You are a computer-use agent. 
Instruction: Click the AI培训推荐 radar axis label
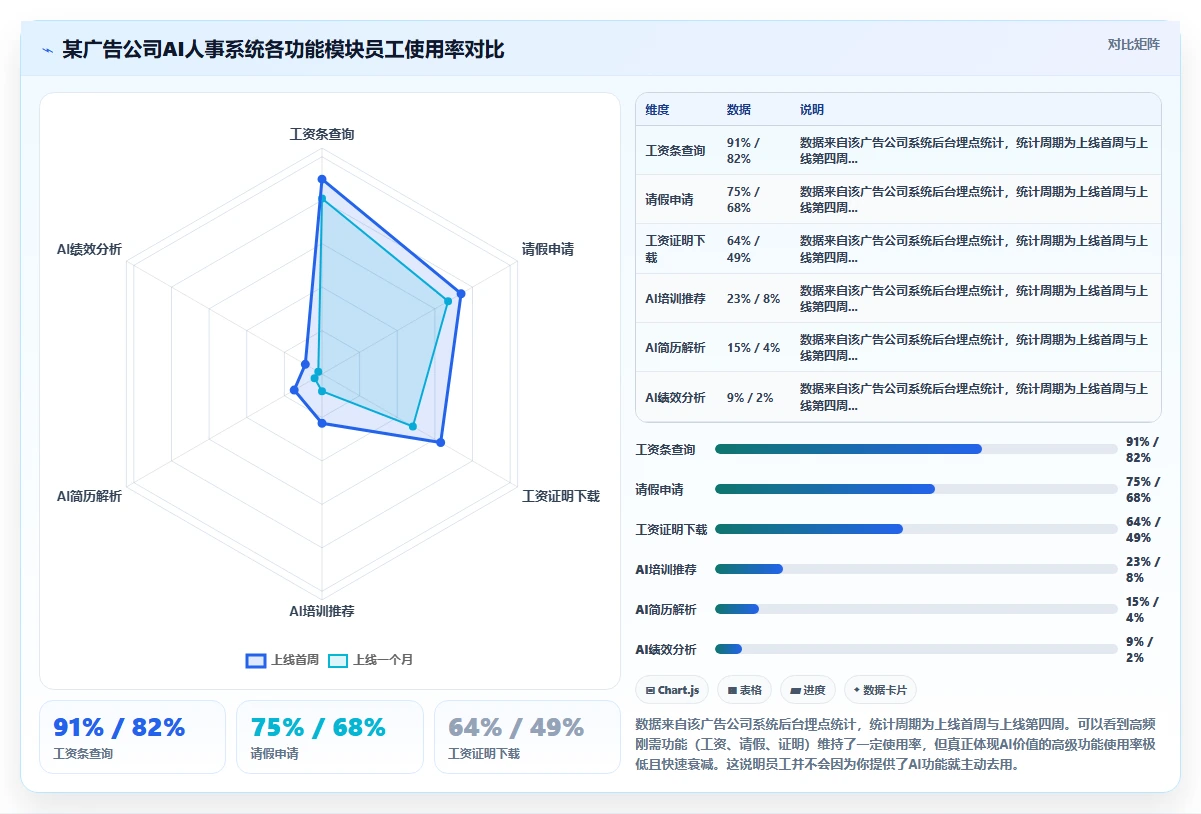click(322, 611)
